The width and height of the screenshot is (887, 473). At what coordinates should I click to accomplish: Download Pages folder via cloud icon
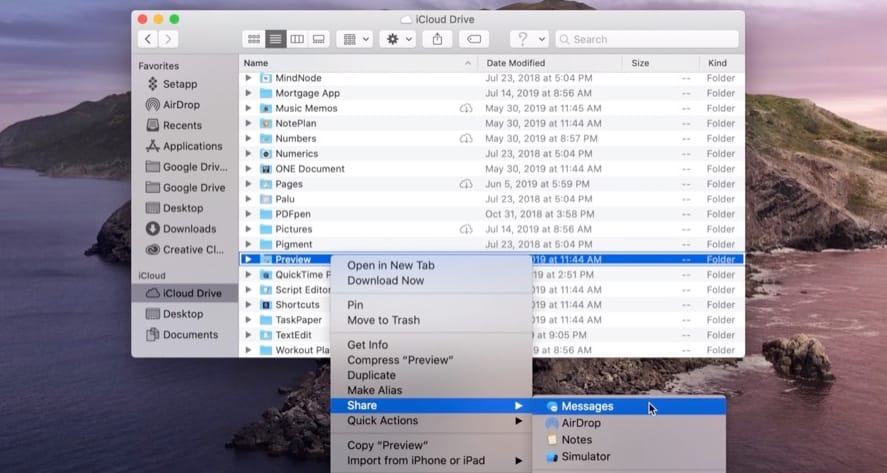point(466,184)
